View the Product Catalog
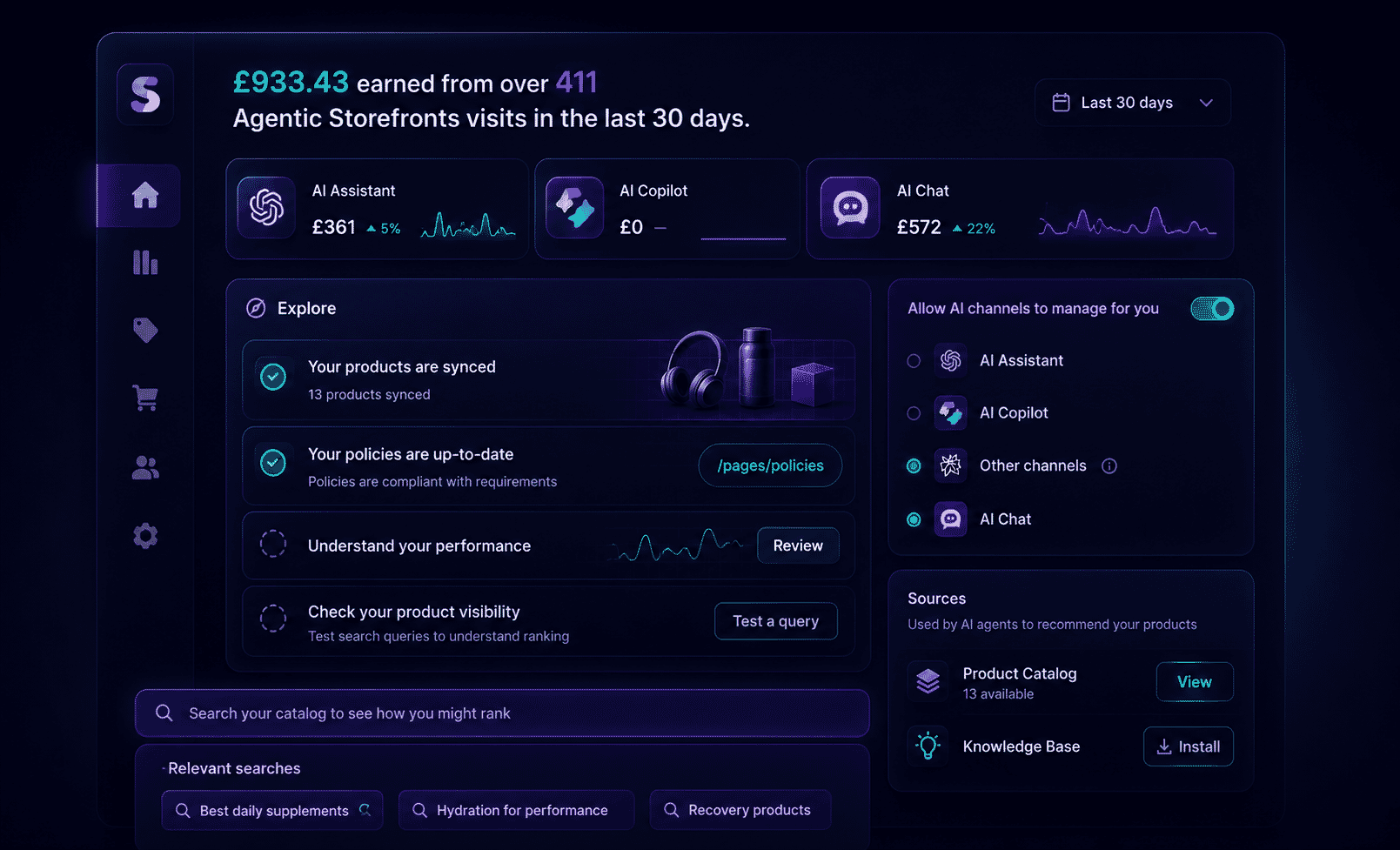Viewport: 1400px width, 850px height. point(1195,682)
